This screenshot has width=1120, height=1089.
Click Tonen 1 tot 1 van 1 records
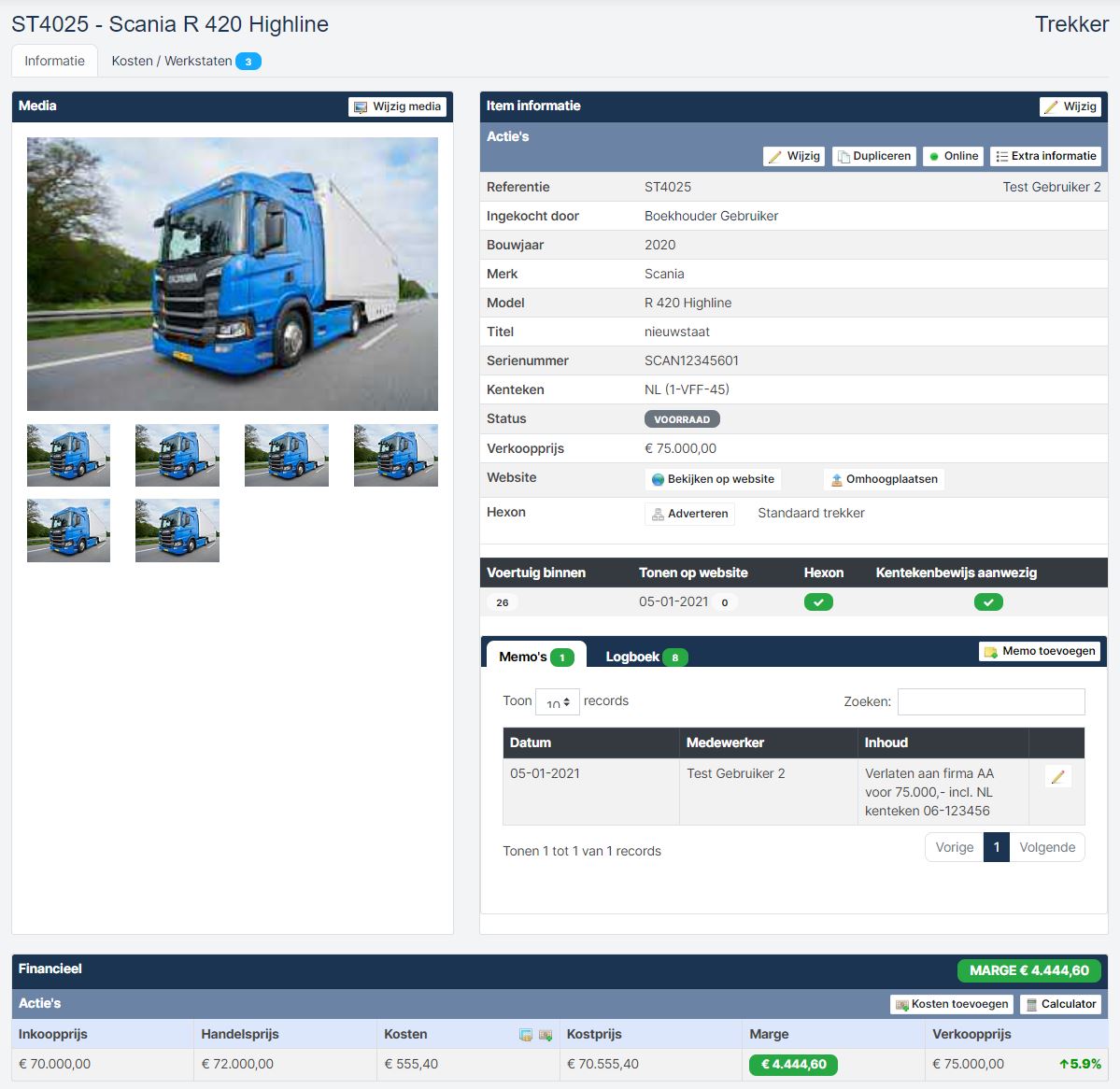tap(582, 851)
